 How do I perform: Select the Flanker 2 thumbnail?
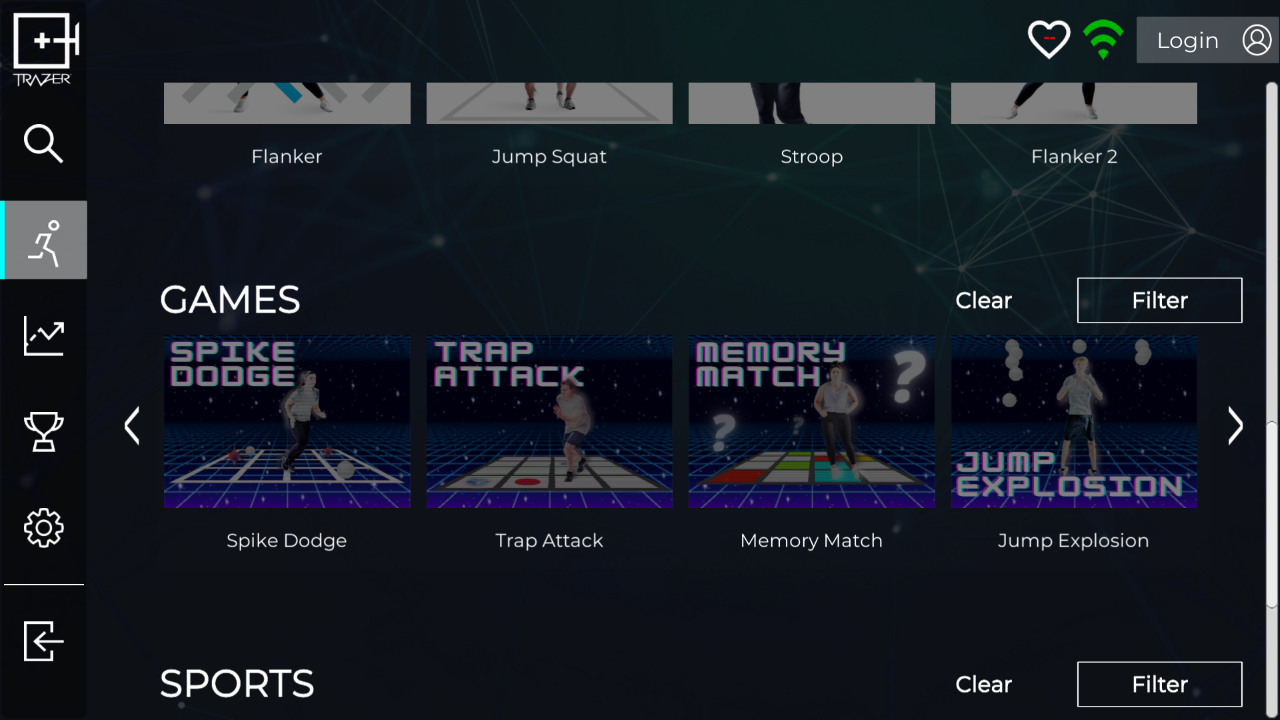pyautogui.click(x=1074, y=103)
